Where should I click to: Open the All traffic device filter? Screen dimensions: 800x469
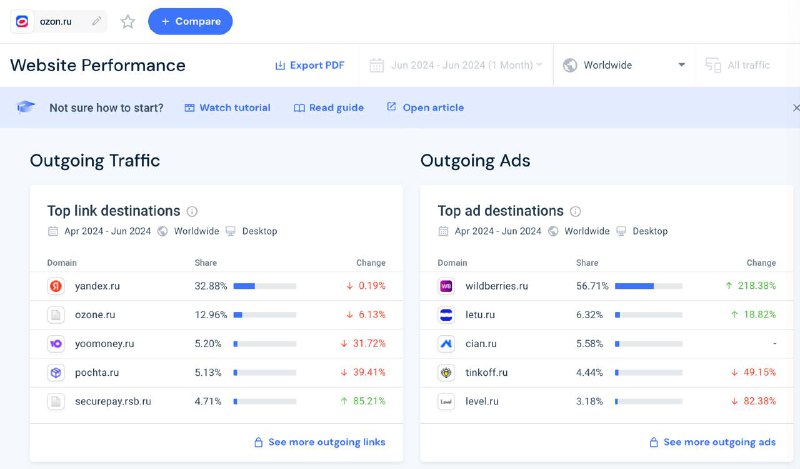click(x=738, y=65)
